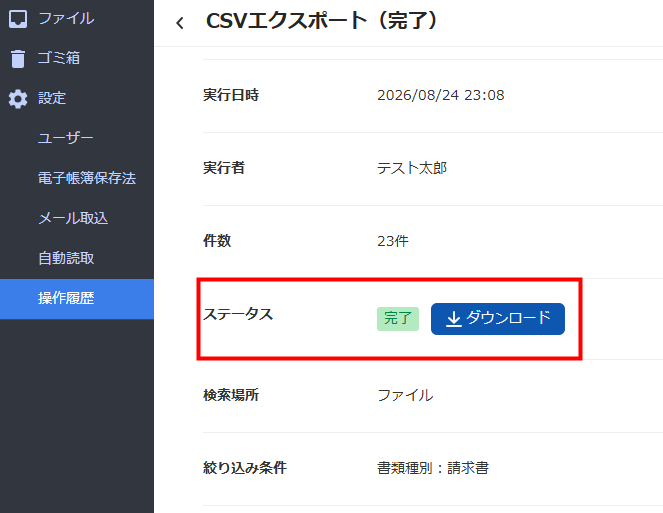This screenshot has height=513, width=663.
Task: Click the CSVエクスポート(完了) page title
Action: pos(322,21)
